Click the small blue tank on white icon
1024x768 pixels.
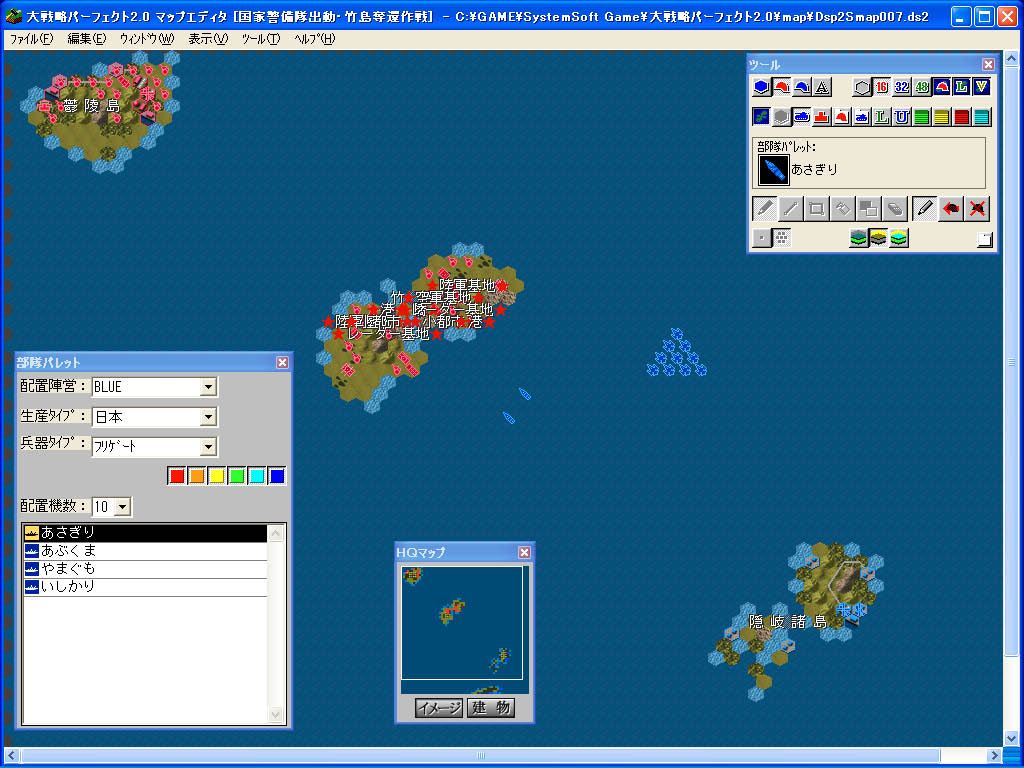pyautogui.click(x=862, y=117)
